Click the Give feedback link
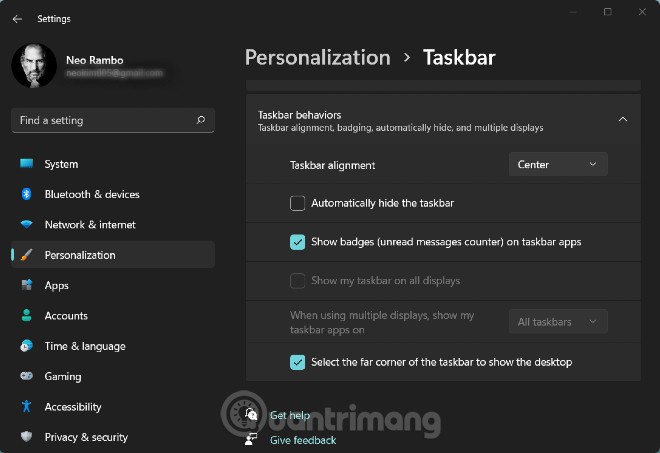 coord(303,440)
